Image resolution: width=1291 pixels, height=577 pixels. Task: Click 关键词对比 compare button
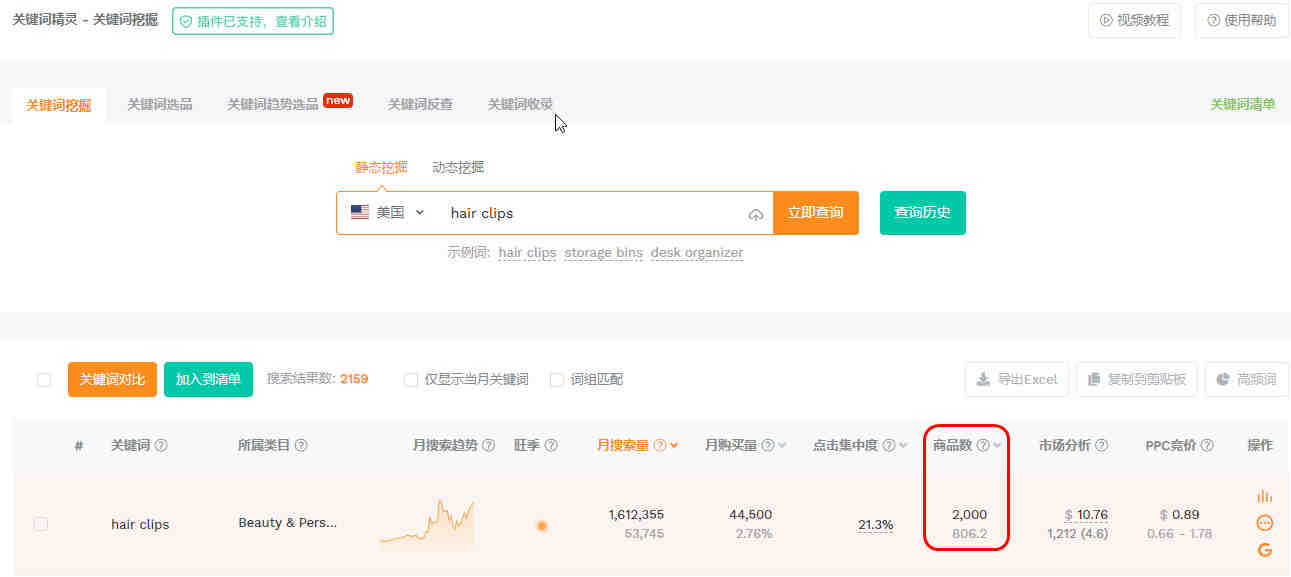pyautogui.click(x=112, y=380)
